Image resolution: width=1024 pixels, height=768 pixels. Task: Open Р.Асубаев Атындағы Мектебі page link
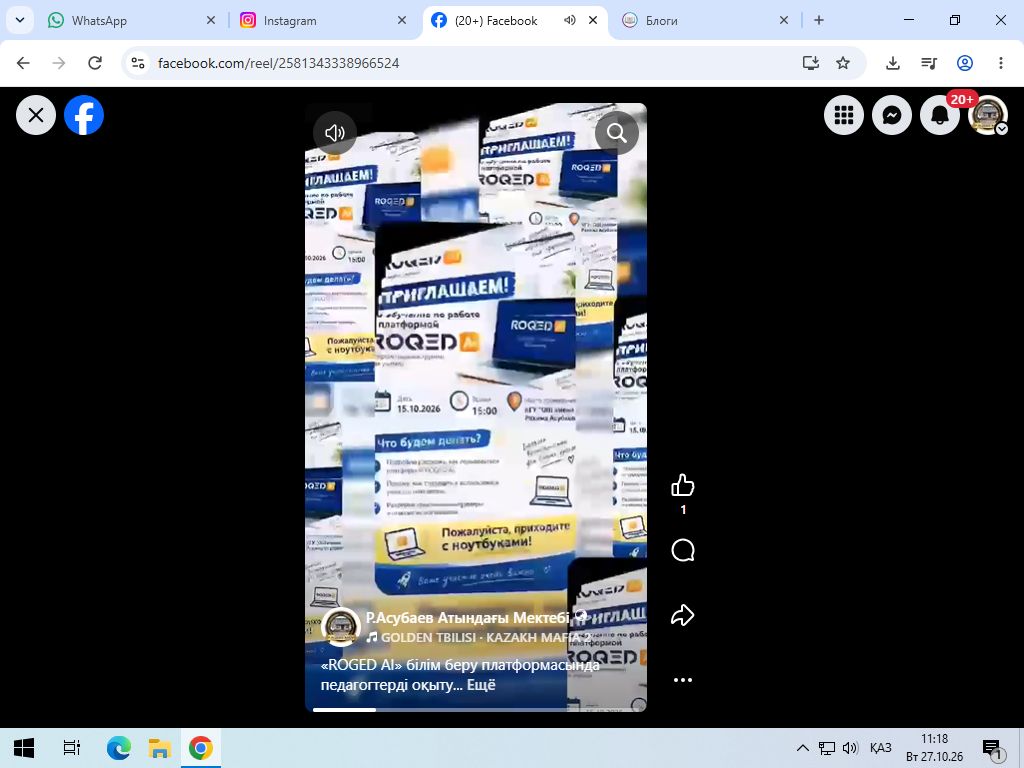468,618
